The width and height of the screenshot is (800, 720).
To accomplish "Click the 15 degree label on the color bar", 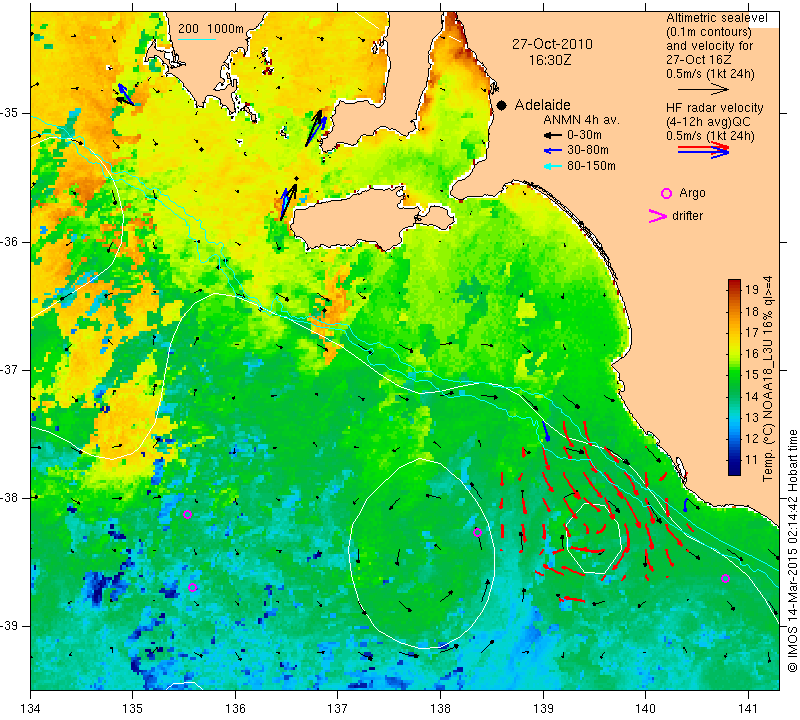I will [752, 375].
